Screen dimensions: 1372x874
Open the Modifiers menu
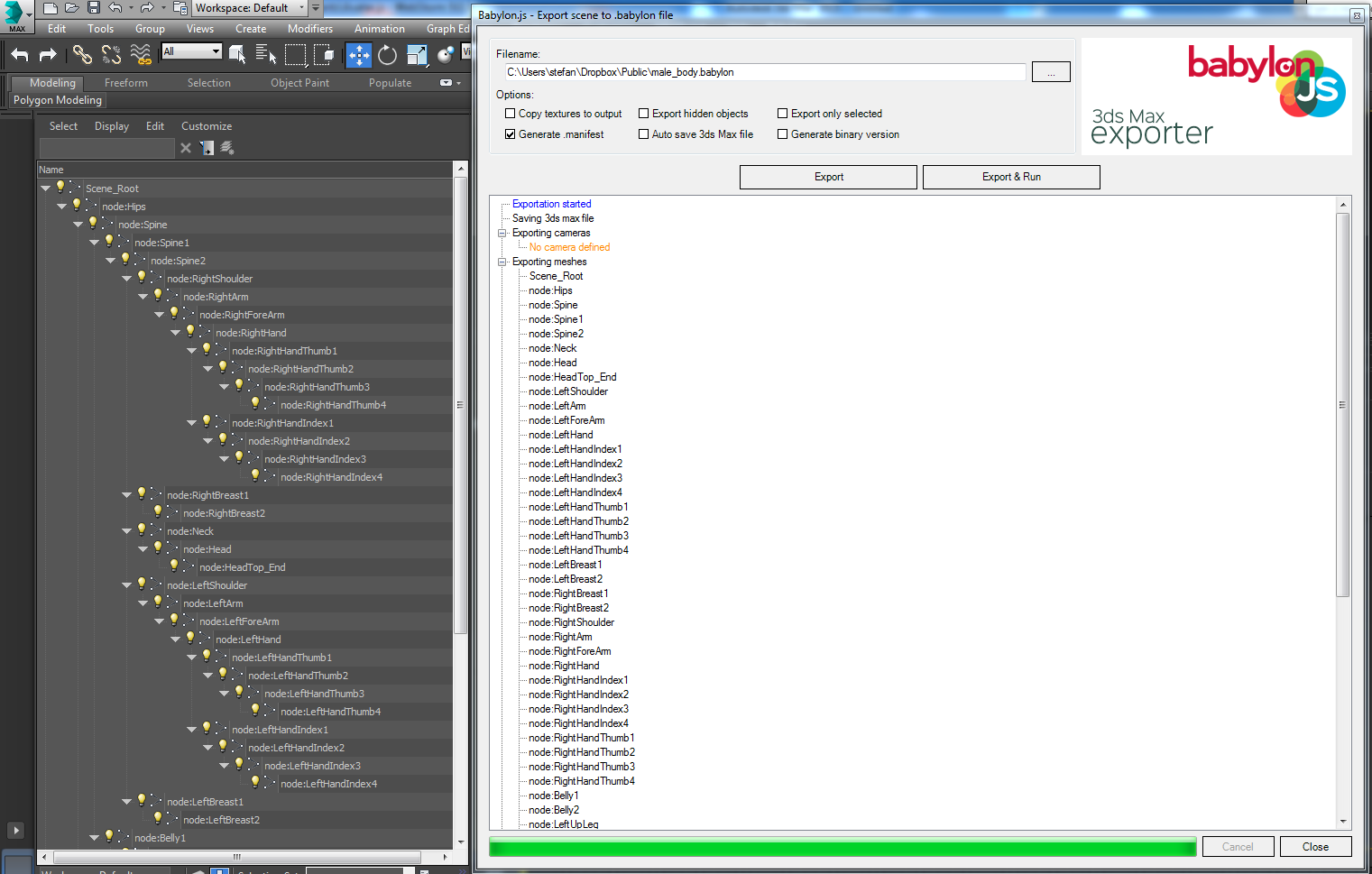[309, 29]
